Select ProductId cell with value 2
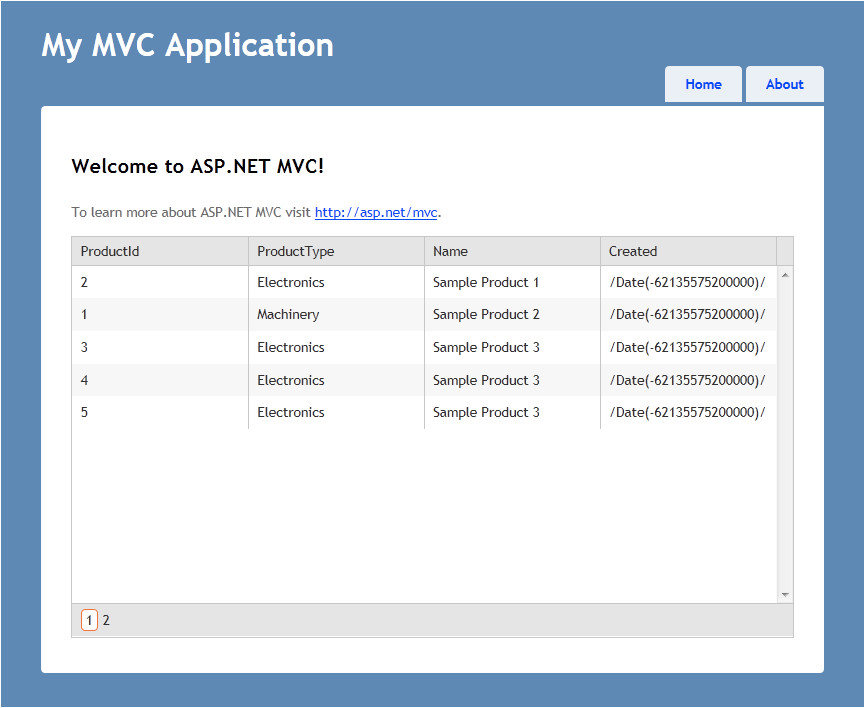Image resolution: width=865 pixels, height=708 pixels. (160, 283)
